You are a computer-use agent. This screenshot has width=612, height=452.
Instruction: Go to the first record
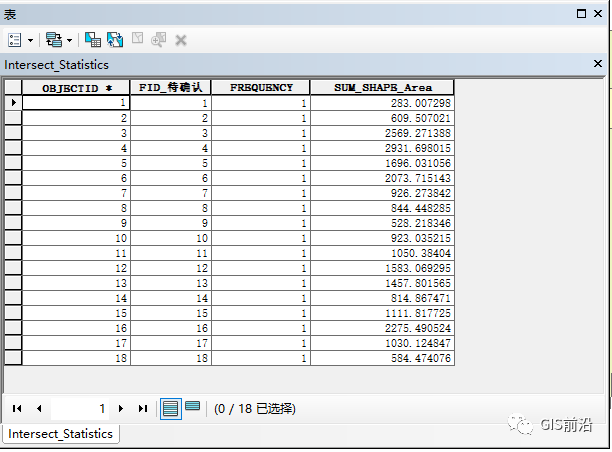pyautogui.click(x=17, y=408)
